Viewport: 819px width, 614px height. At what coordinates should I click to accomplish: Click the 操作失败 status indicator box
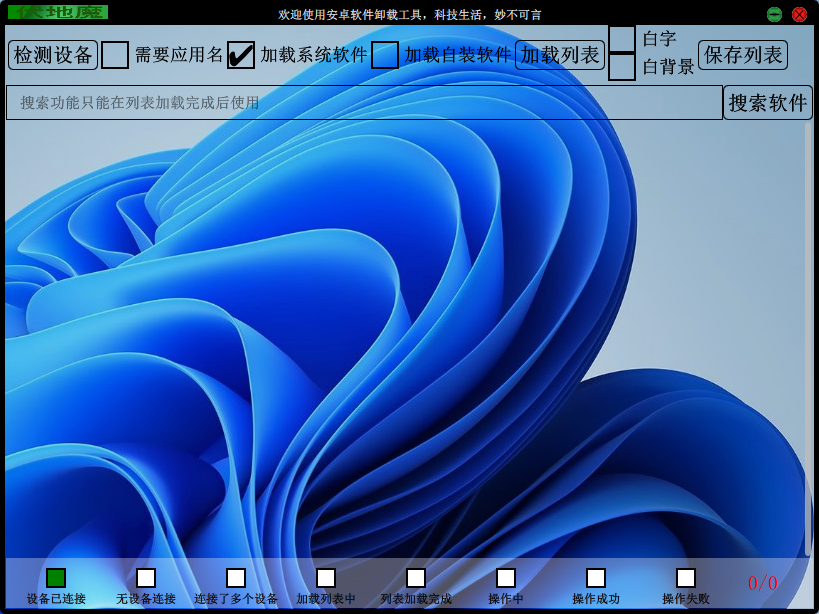[686, 578]
